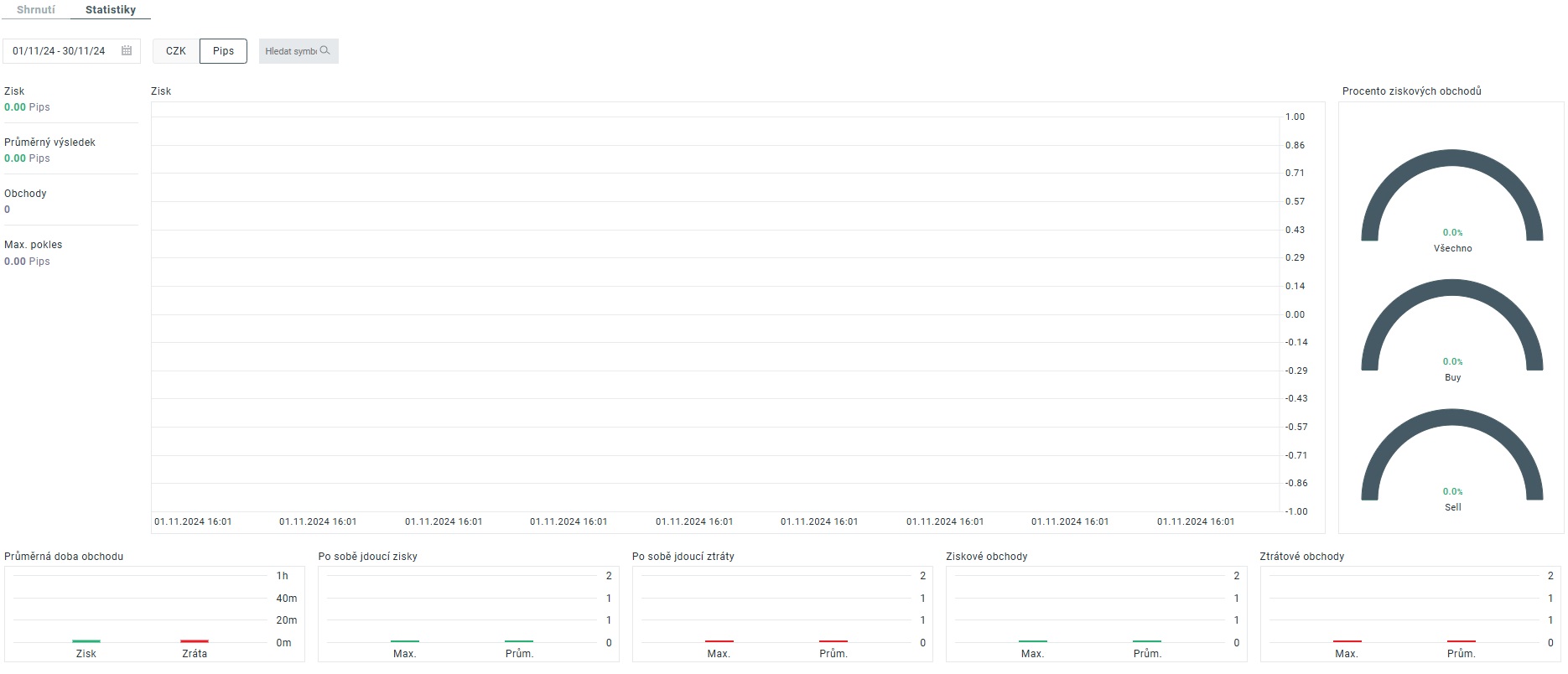Click the Buy win percentage gauge

point(1451,327)
